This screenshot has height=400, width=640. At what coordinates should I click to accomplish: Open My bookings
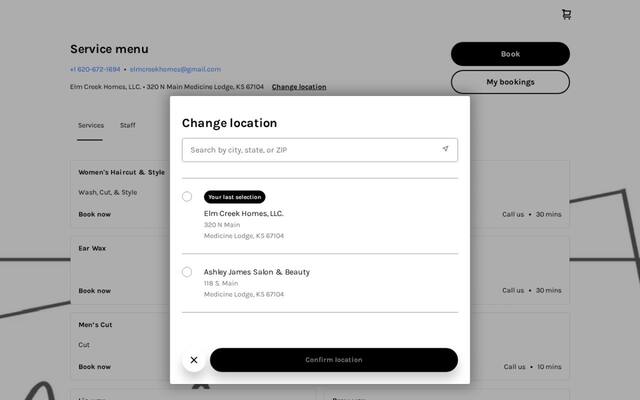point(510,82)
